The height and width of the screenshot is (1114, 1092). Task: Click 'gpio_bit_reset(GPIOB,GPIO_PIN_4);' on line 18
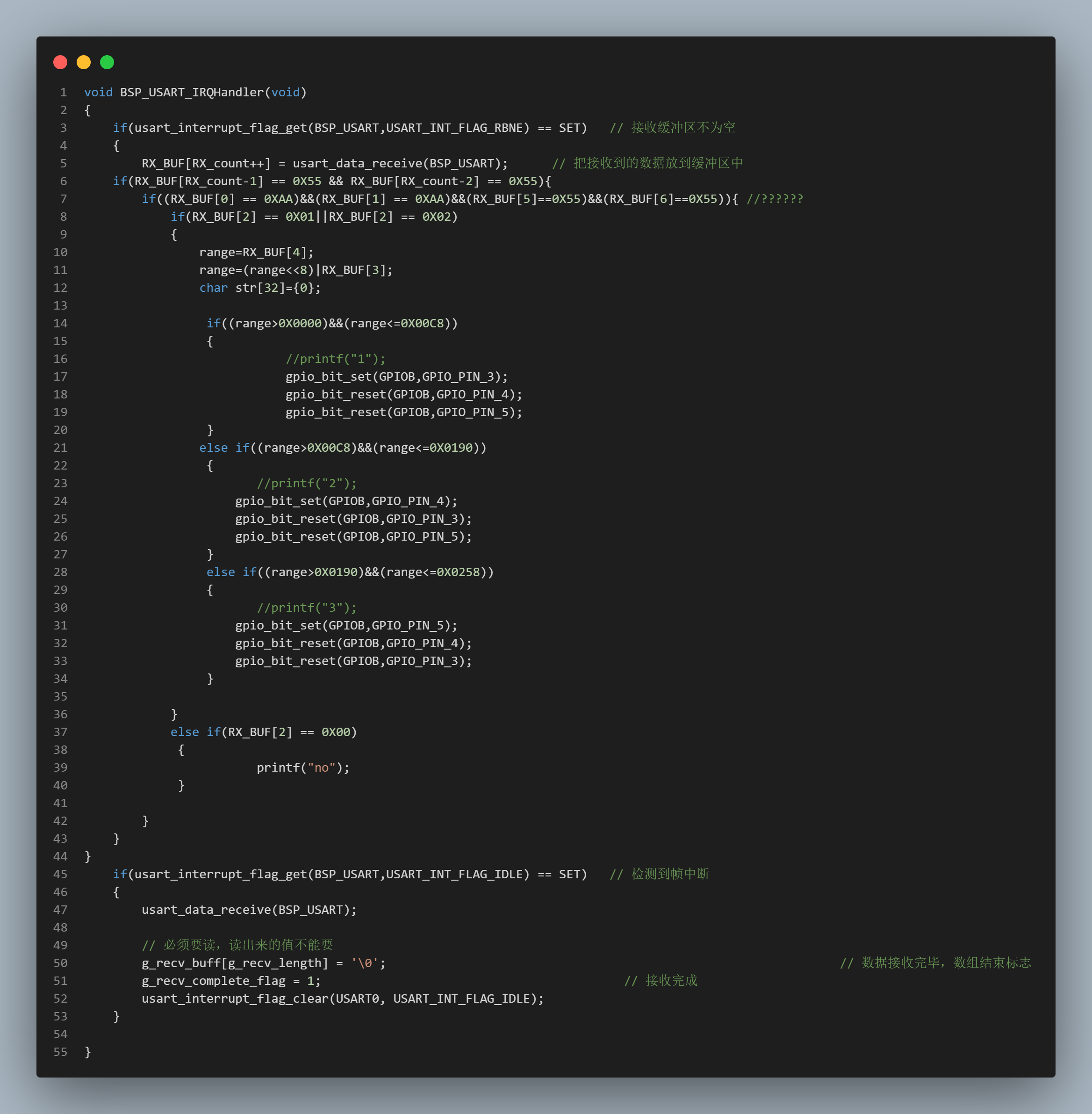pyautogui.click(x=404, y=395)
